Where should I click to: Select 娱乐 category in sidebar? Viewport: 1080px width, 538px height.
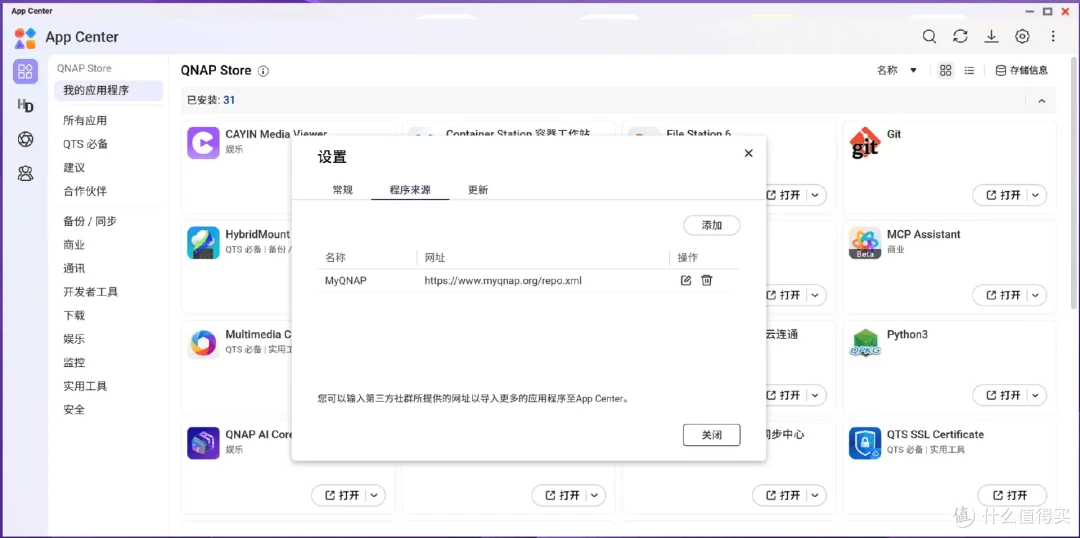click(74, 339)
